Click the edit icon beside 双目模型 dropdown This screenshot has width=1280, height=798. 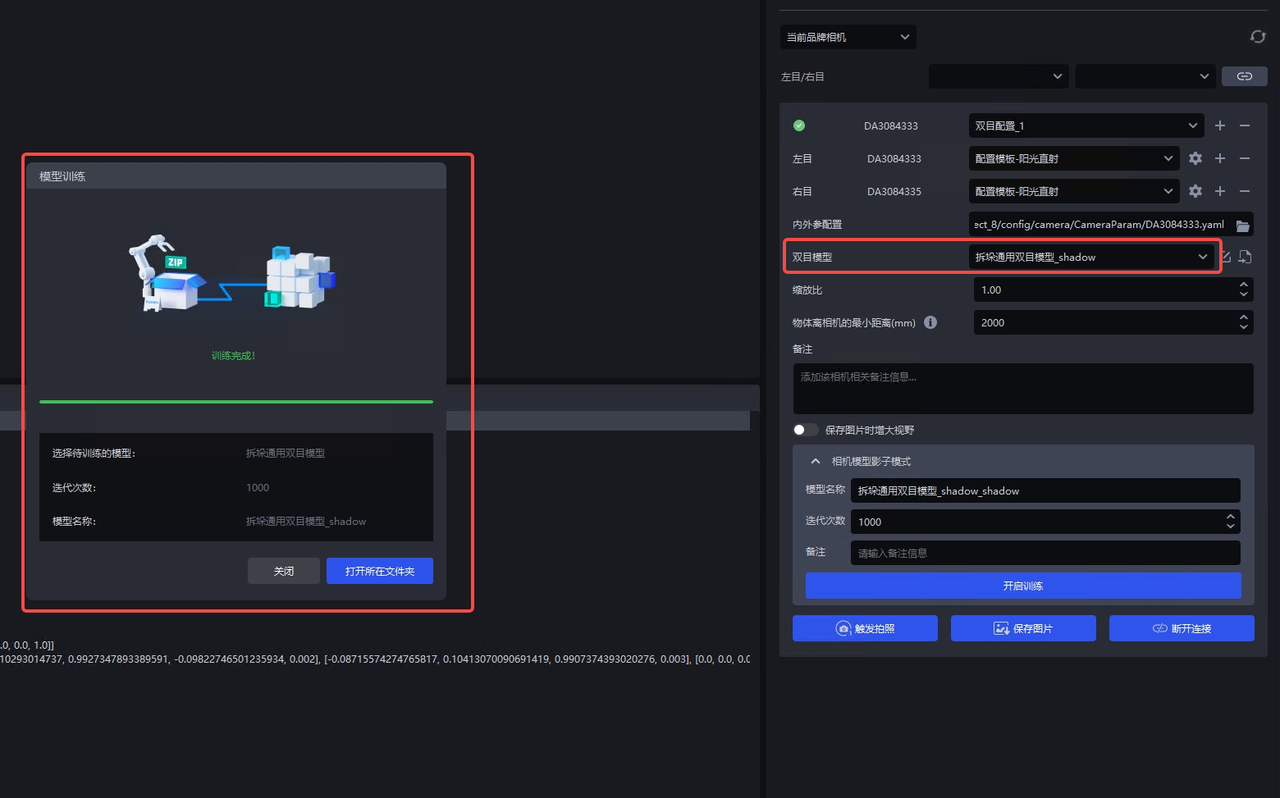(1226, 257)
